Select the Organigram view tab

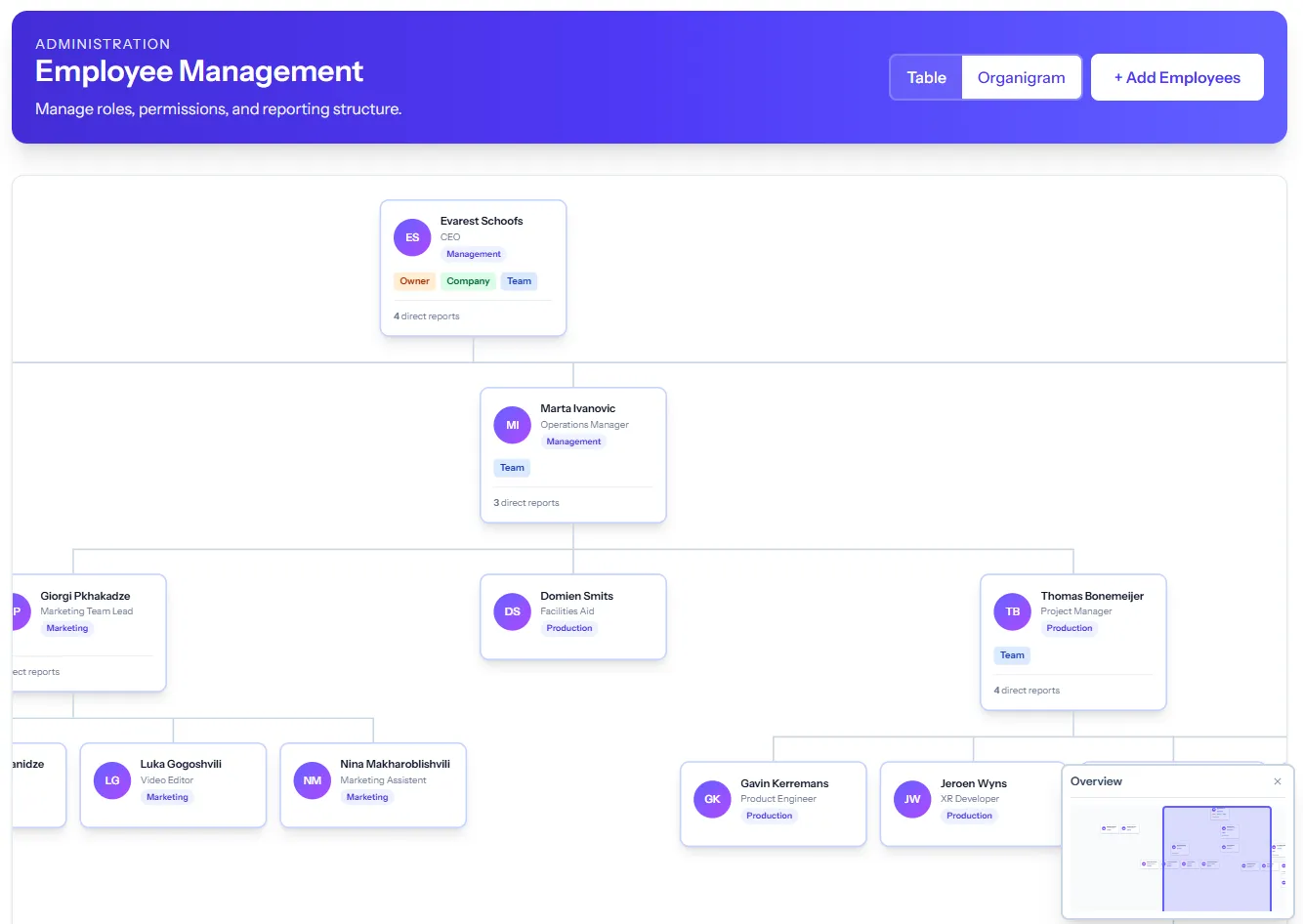click(x=1021, y=76)
